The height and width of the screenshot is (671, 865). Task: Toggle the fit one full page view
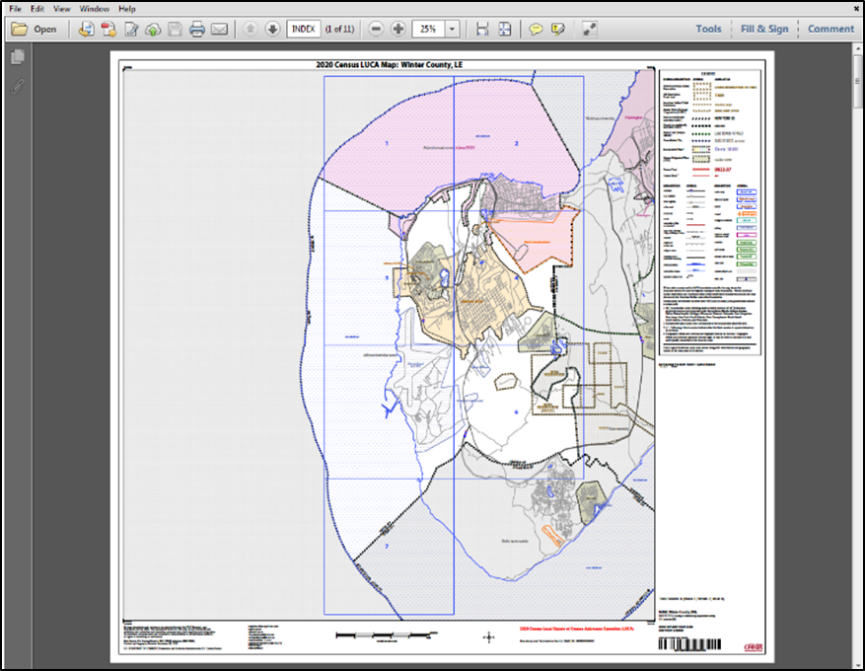click(505, 29)
